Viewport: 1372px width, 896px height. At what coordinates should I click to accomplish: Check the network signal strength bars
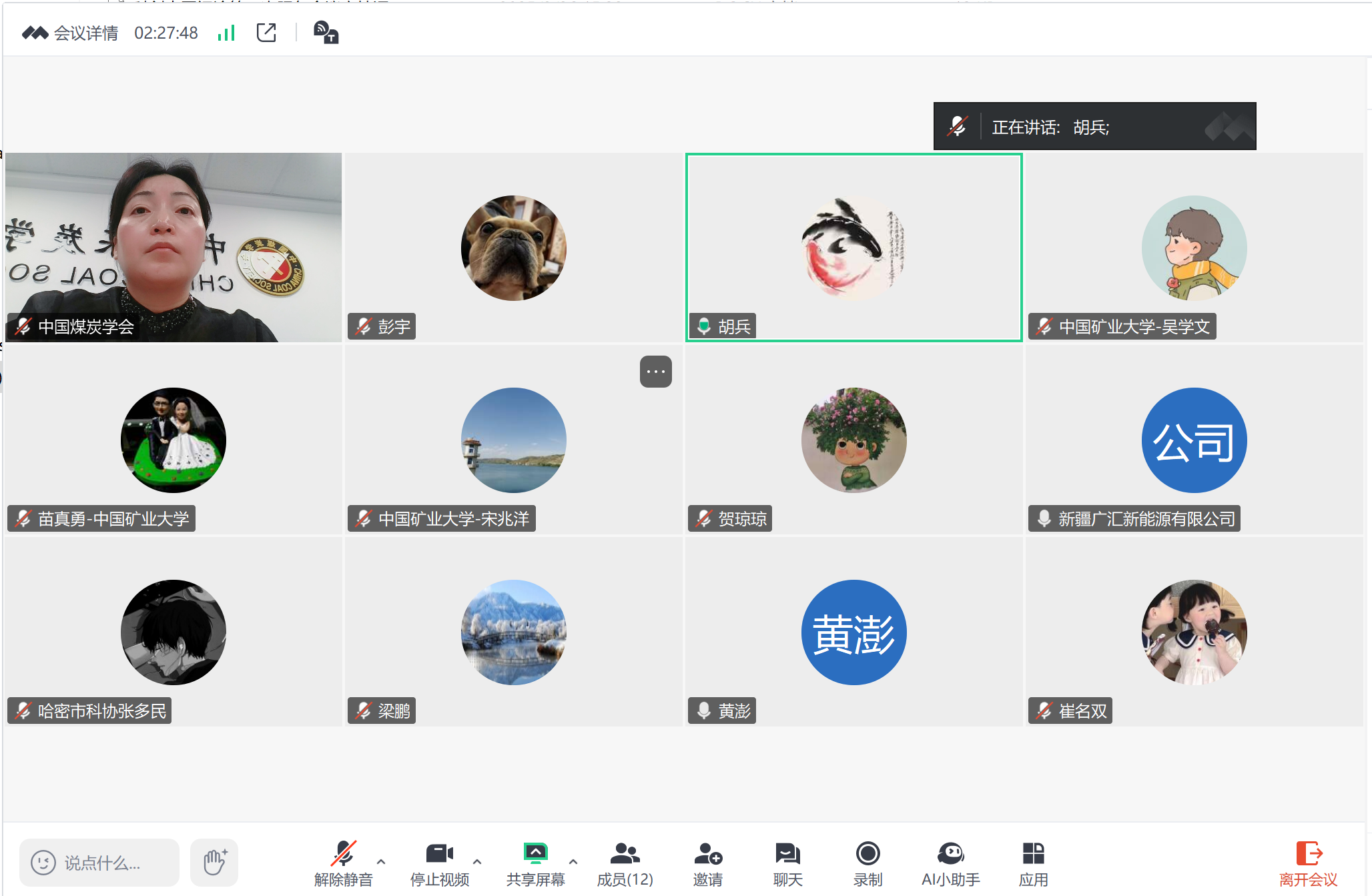click(227, 33)
